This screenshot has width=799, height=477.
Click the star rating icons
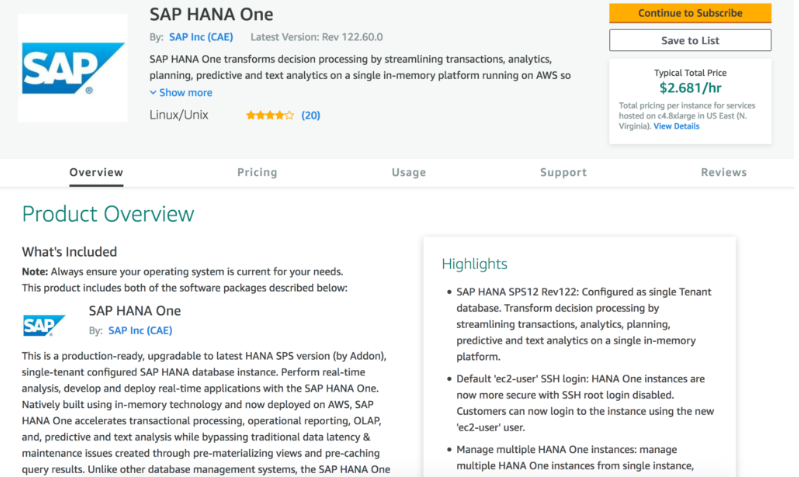click(x=270, y=115)
